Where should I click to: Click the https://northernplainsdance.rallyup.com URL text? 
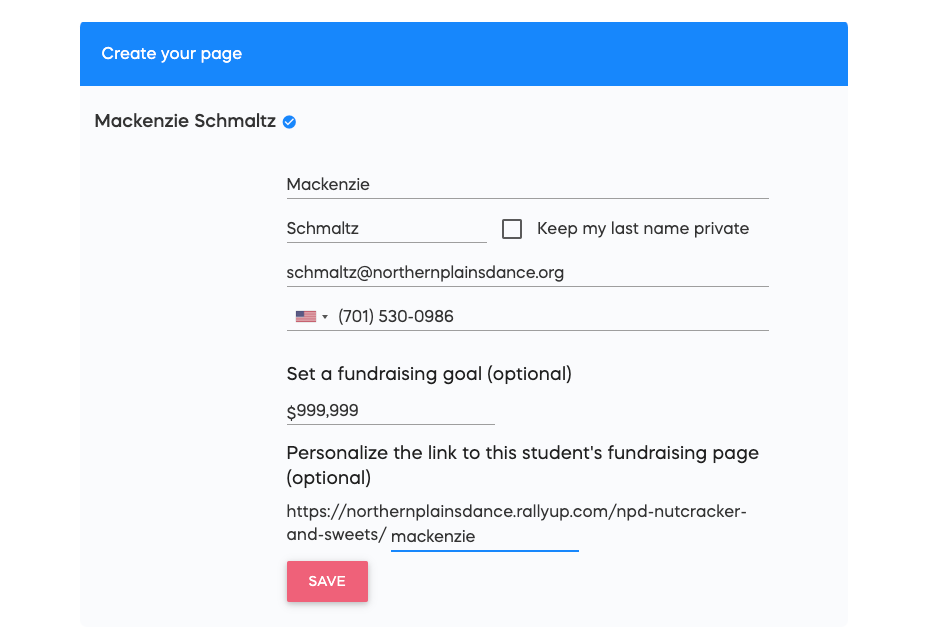[448, 512]
